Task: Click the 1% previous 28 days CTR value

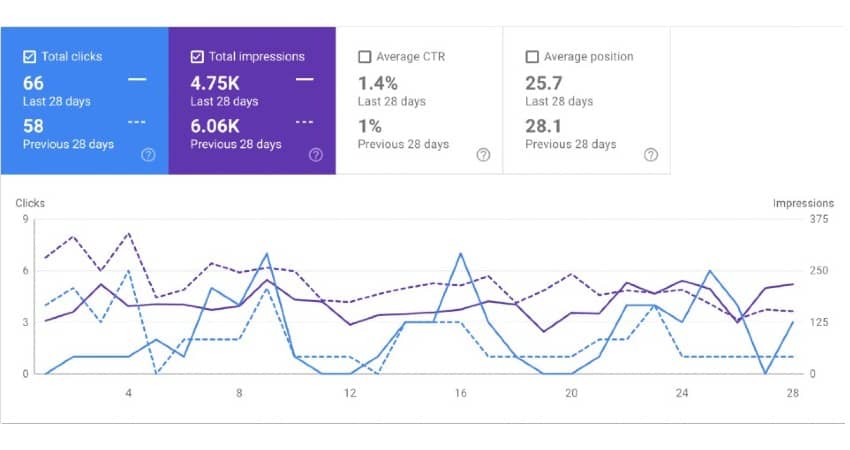Action: 368,126
